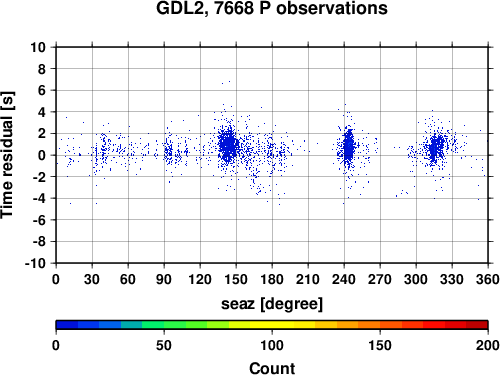Click the y-axis tick label 10

click(38, 47)
